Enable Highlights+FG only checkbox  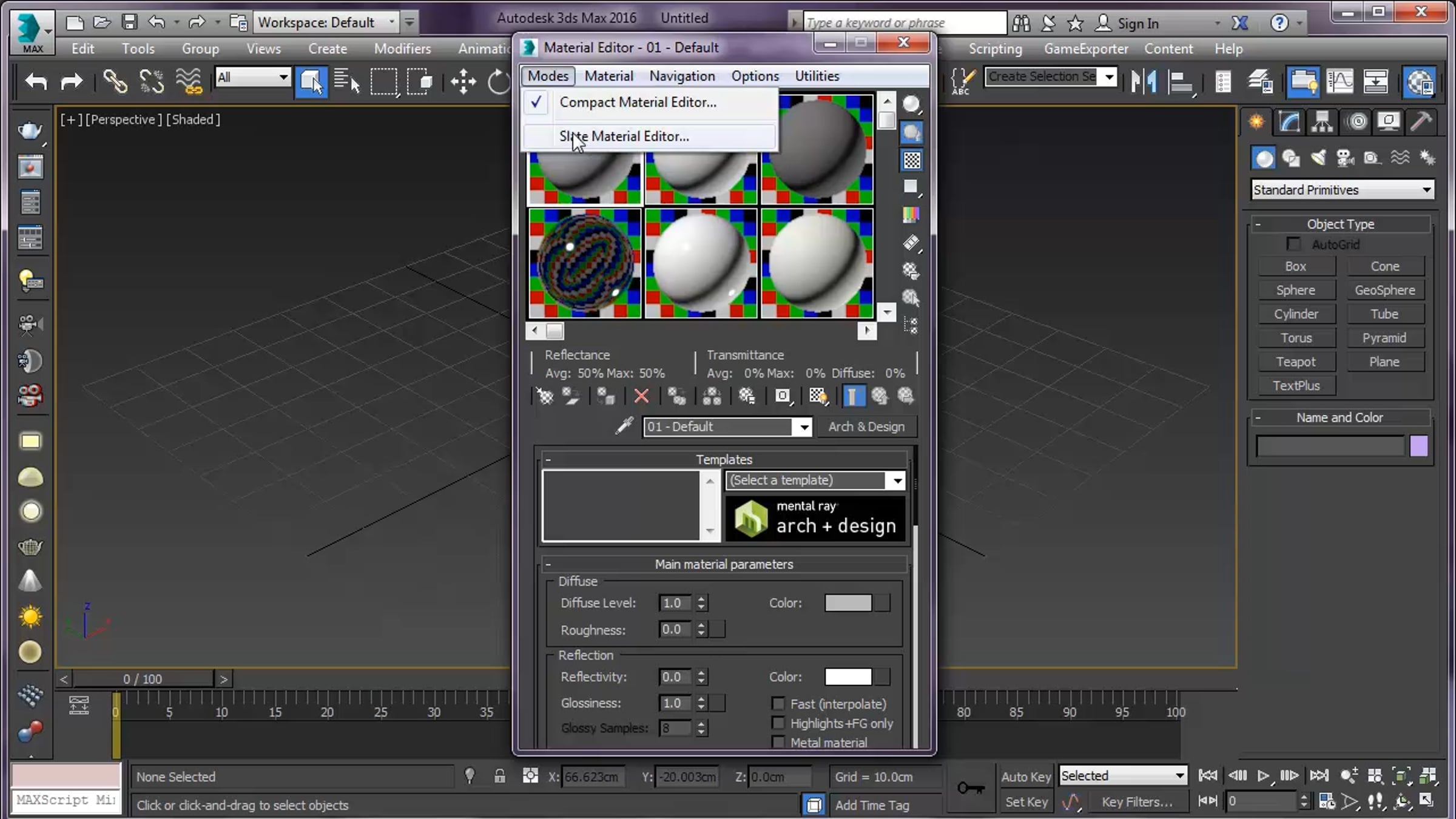click(778, 723)
